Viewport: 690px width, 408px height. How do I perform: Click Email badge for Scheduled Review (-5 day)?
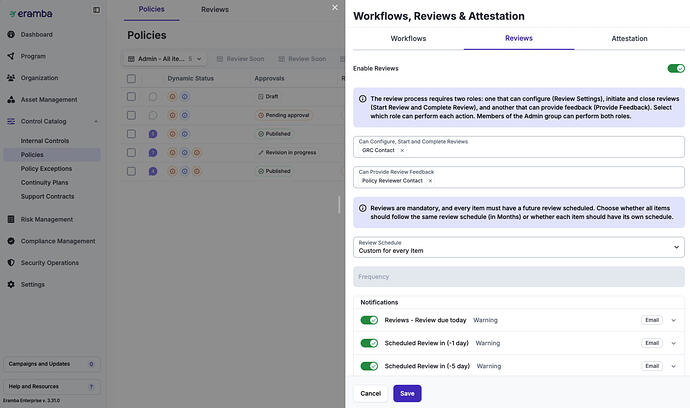(652, 366)
